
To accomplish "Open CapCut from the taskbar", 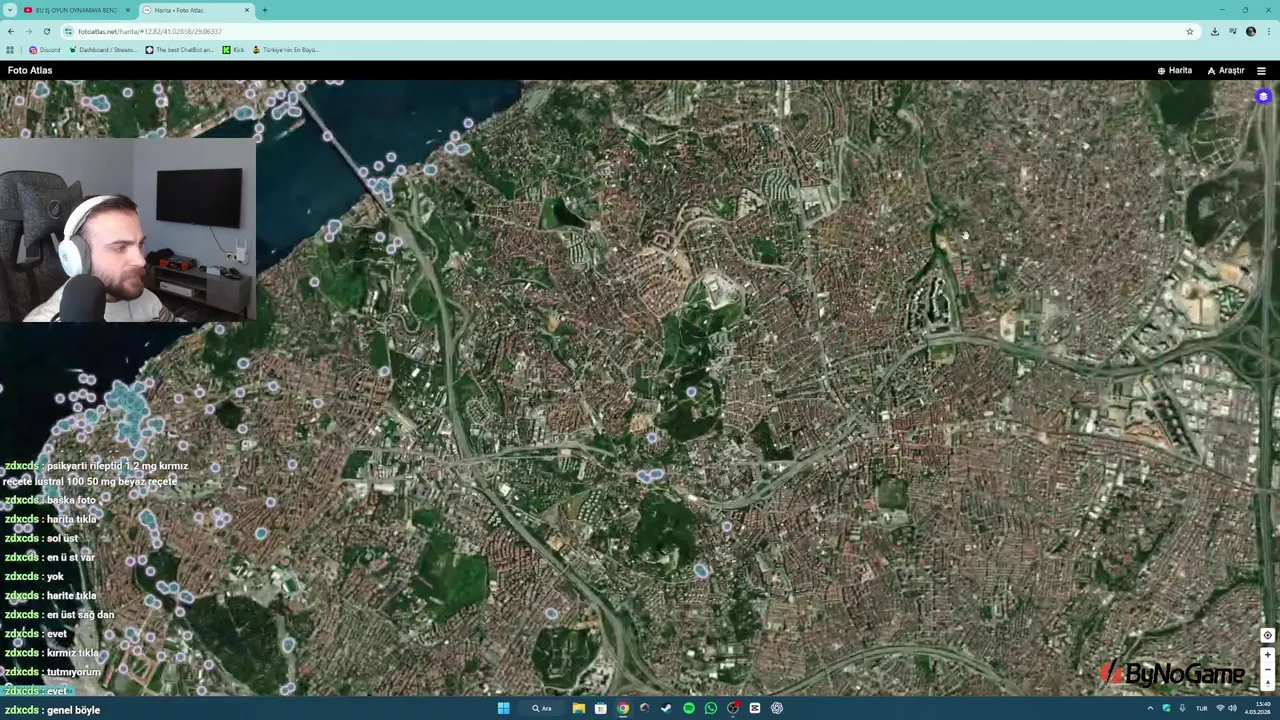I will (x=755, y=708).
